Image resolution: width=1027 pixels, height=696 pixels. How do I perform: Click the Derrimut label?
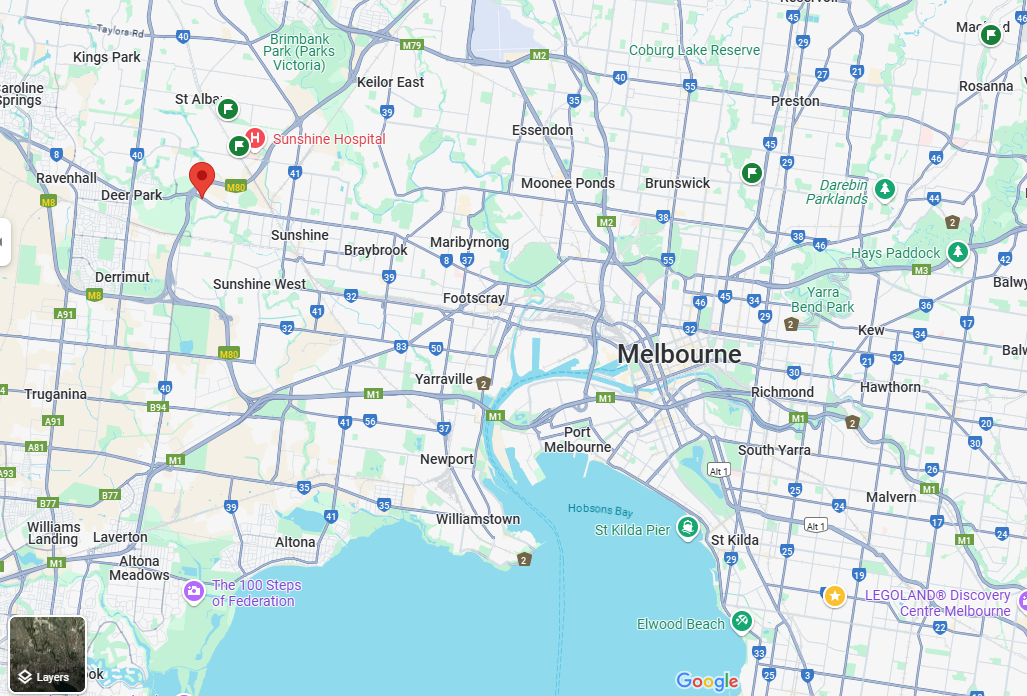click(x=122, y=277)
